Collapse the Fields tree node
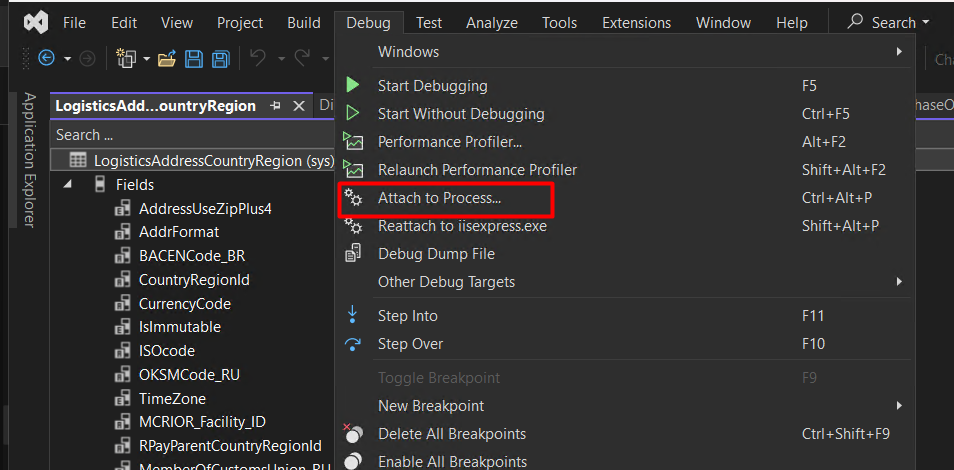 click(x=68, y=185)
